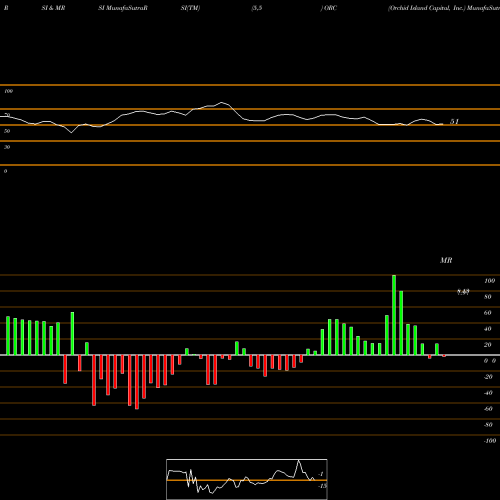Click the "SI(TM)" header label
The height and width of the screenshot is (500, 500).
point(190,8)
